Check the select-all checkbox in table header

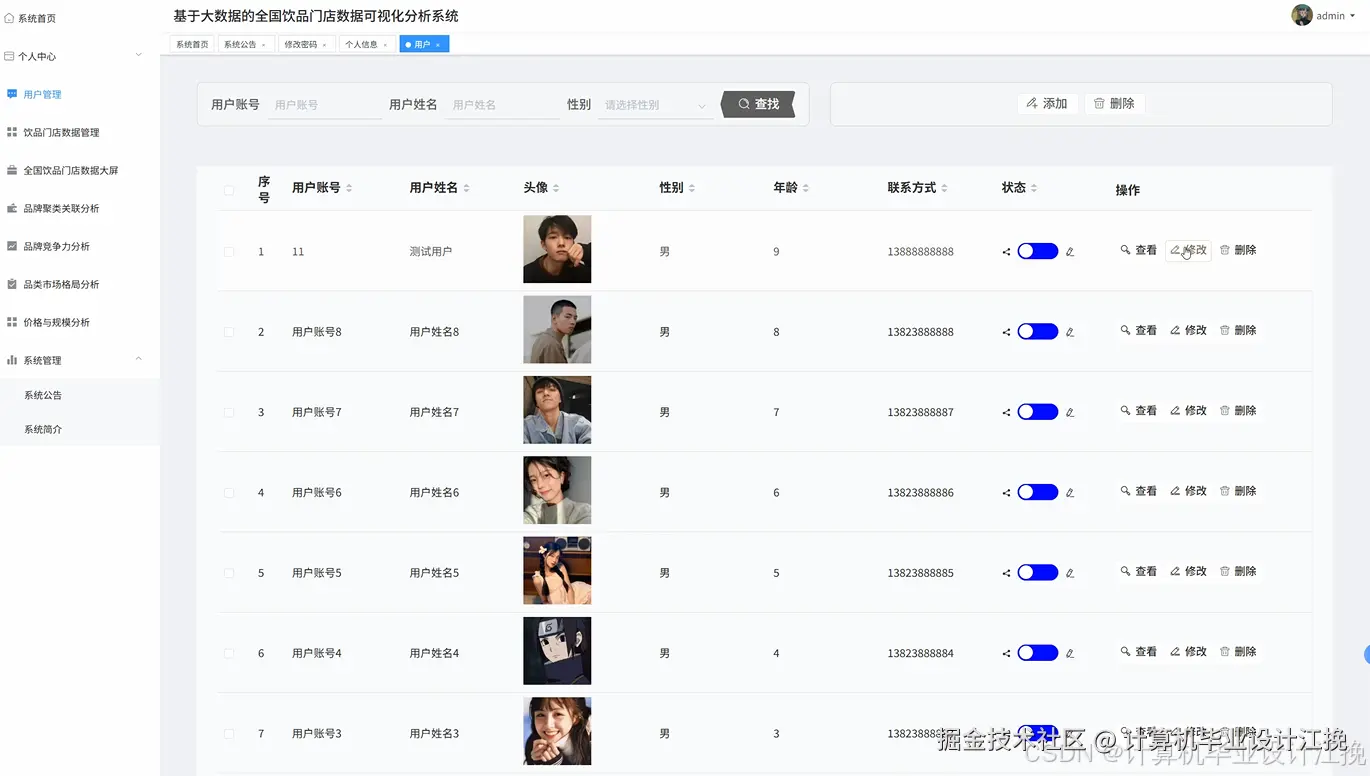(229, 190)
